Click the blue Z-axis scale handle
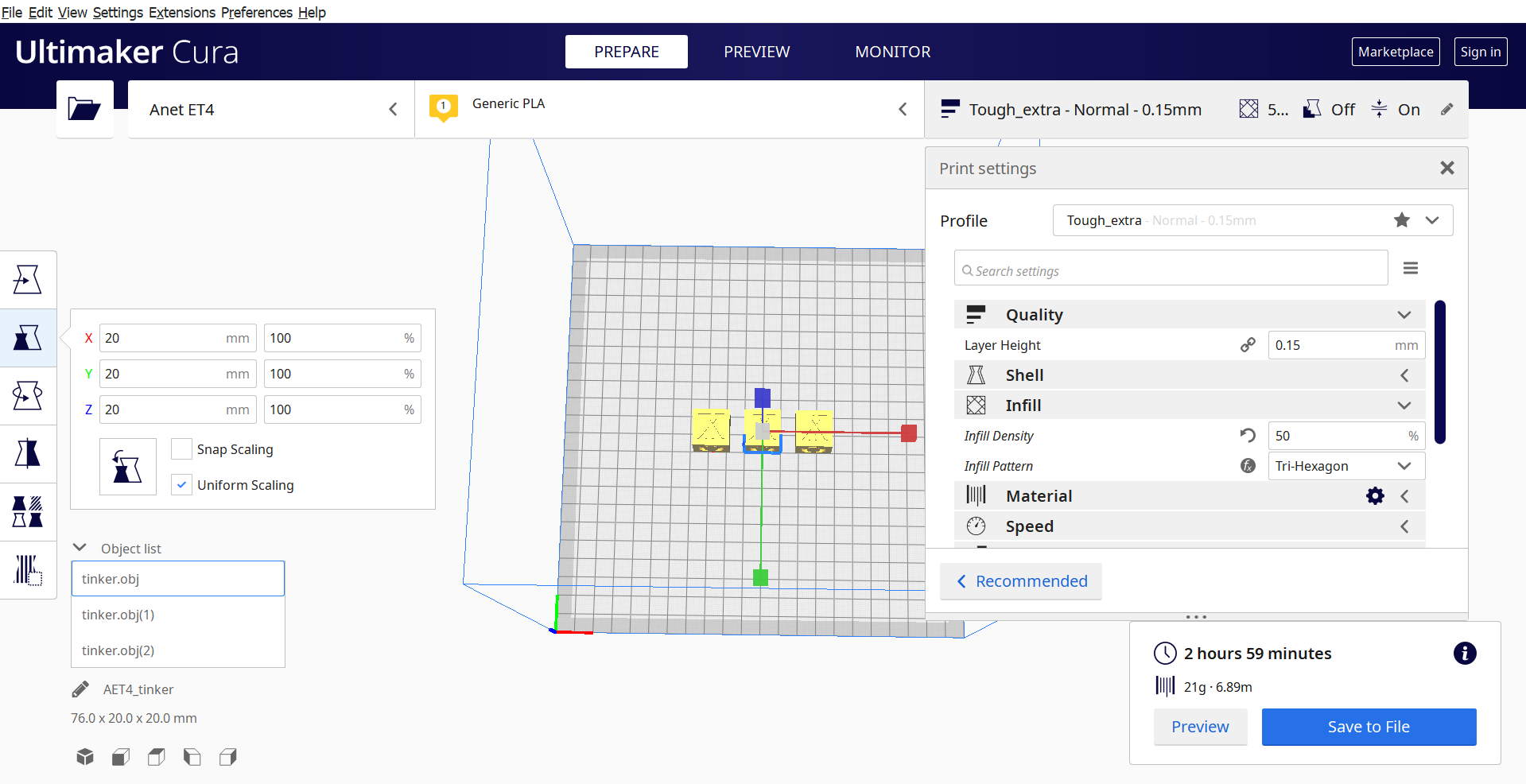1526x784 pixels. click(763, 397)
